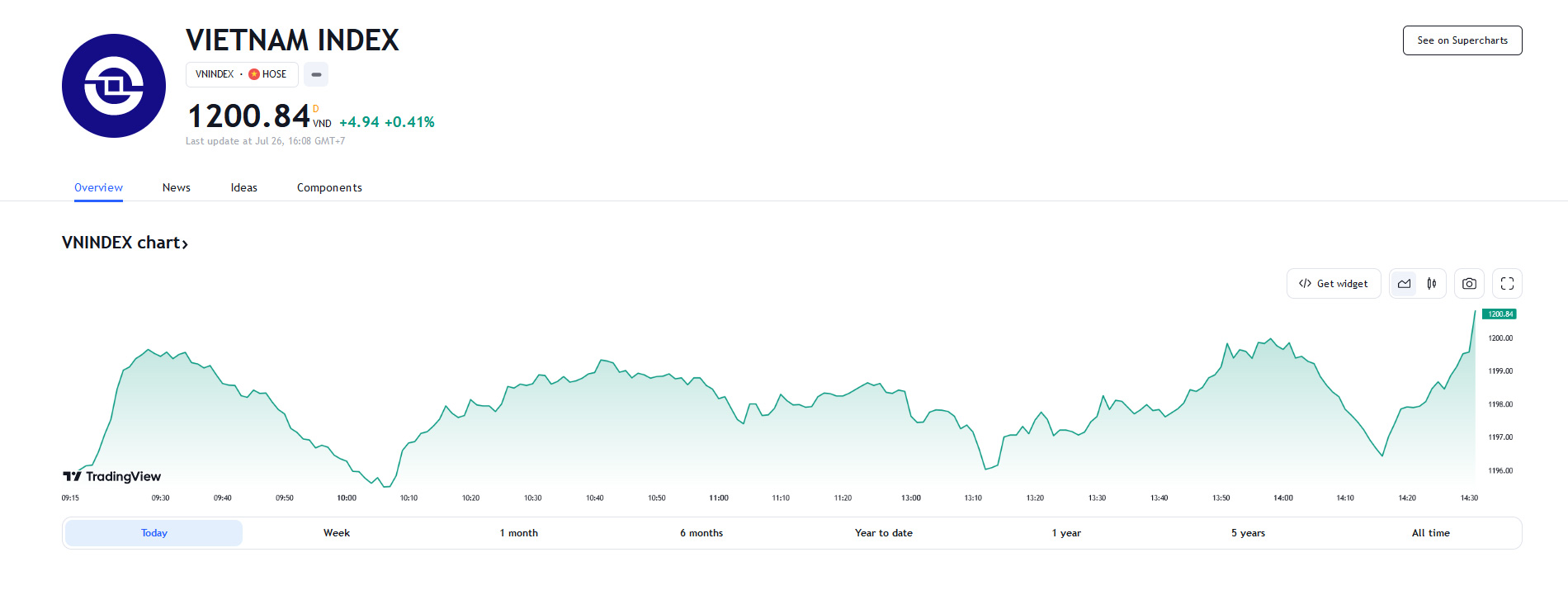The height and width of the screenshot is (590, 1568).
Task: Select the Today time range
Action: point(154,533)
